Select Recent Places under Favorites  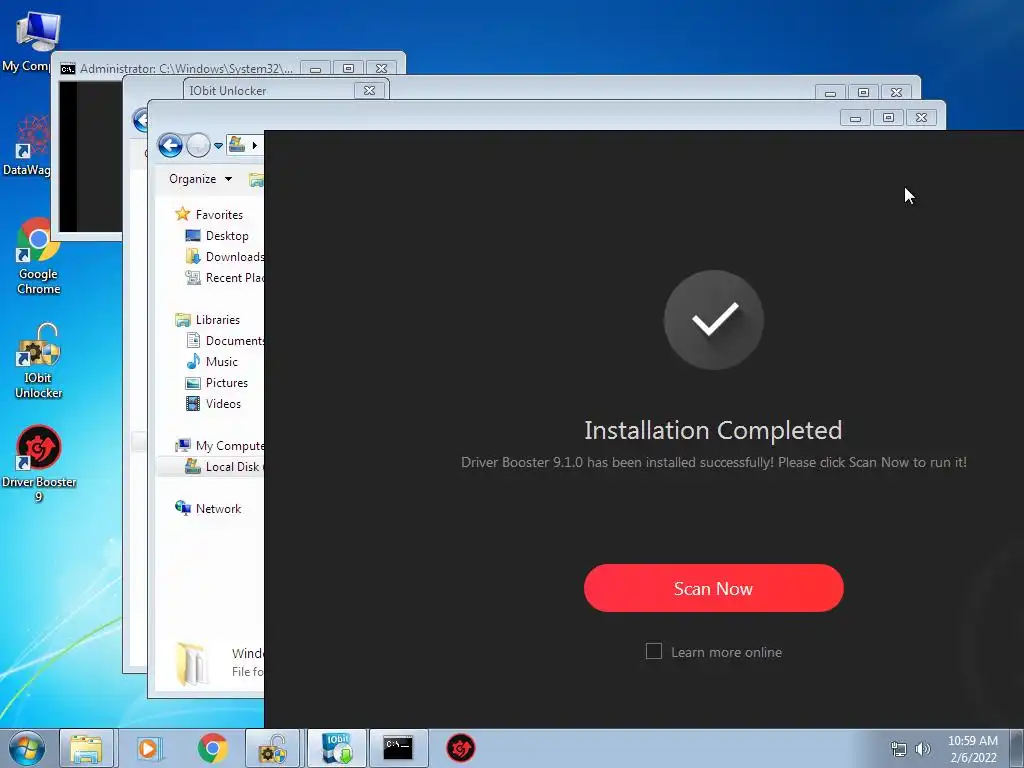point(225,278)
